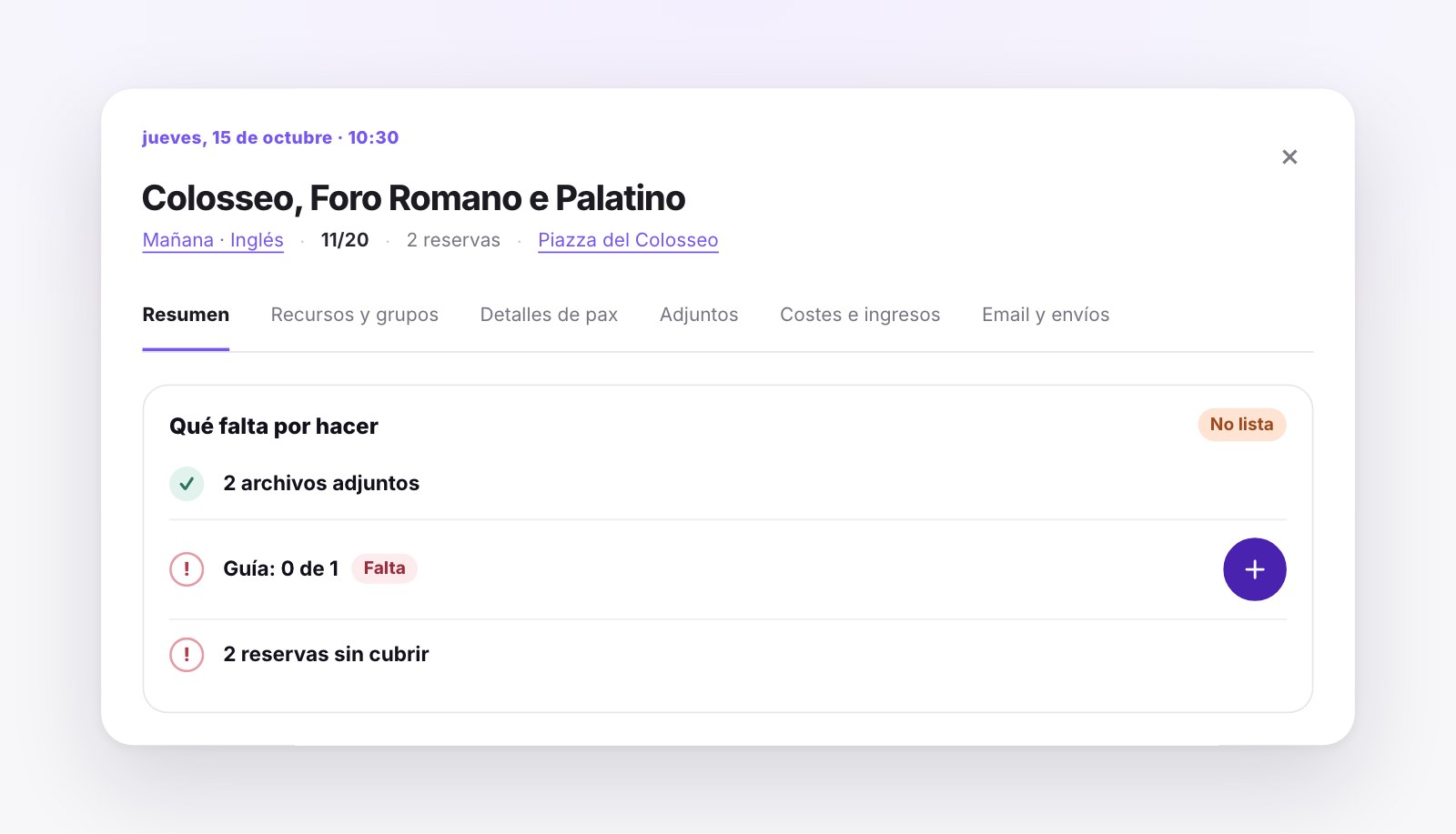The image size is (1456, 834).
Task: Open the Piazza del Colosseo link
Action: tap(628, 240)
